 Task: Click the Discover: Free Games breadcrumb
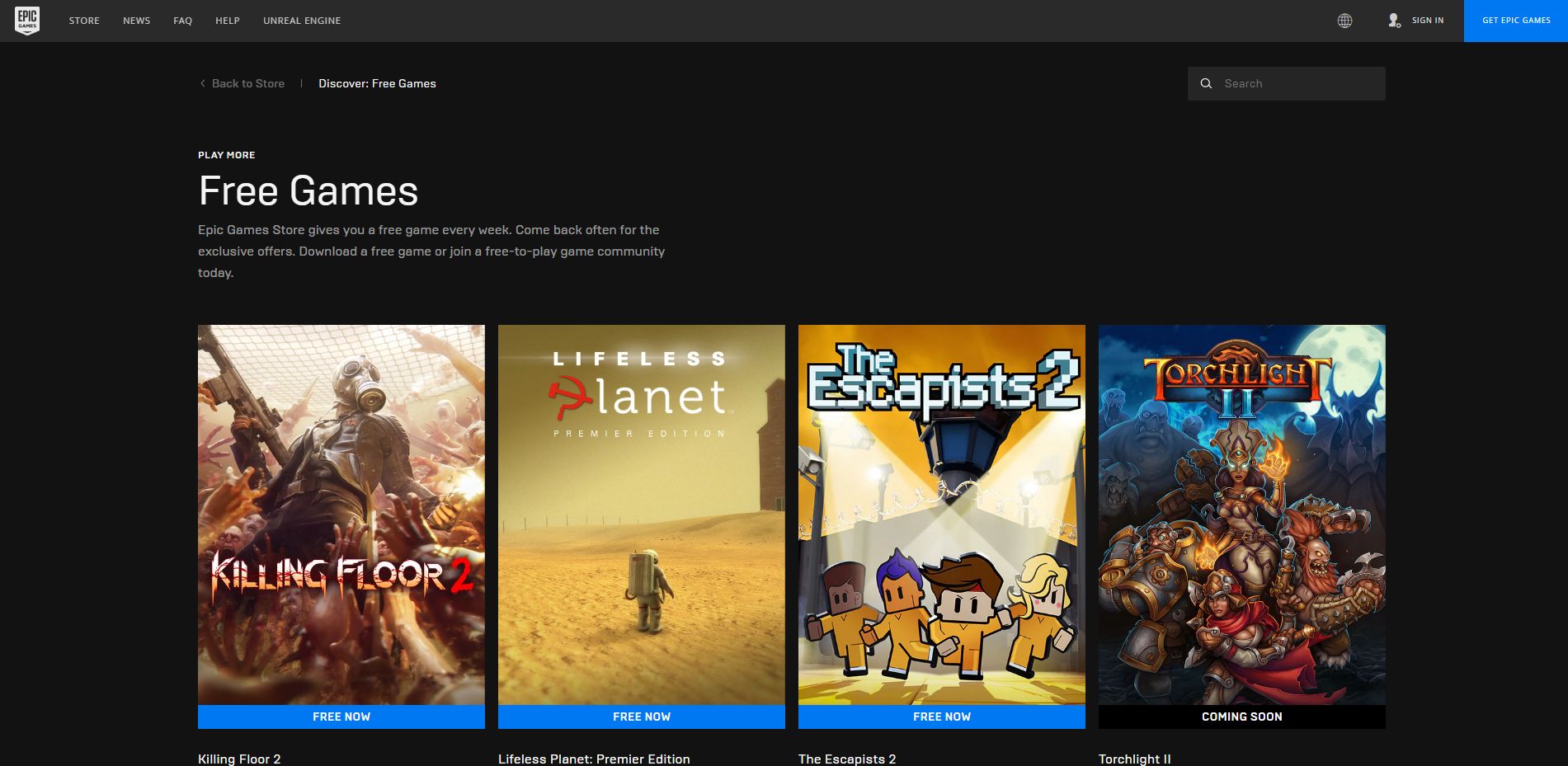click(x=377, y=83)
